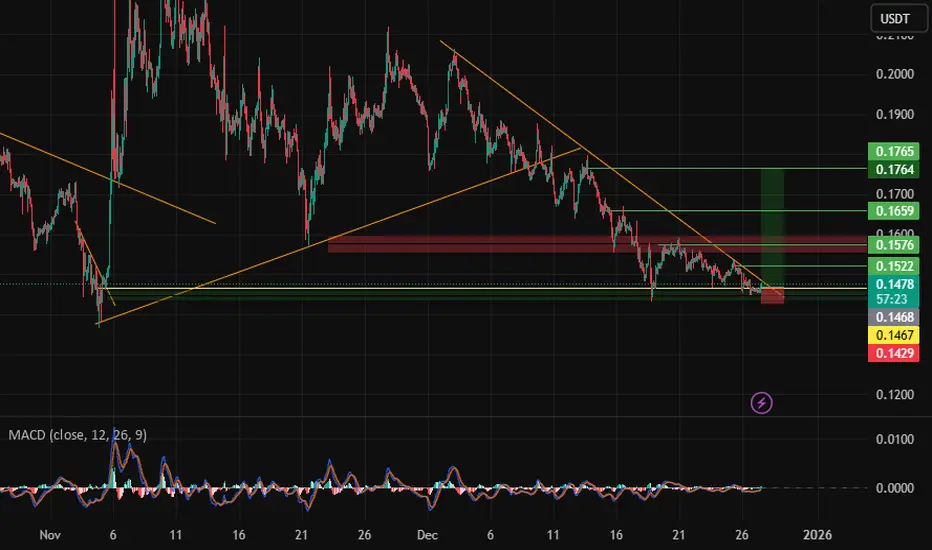Select the yellow 0.1467 price label

point(893,335)
